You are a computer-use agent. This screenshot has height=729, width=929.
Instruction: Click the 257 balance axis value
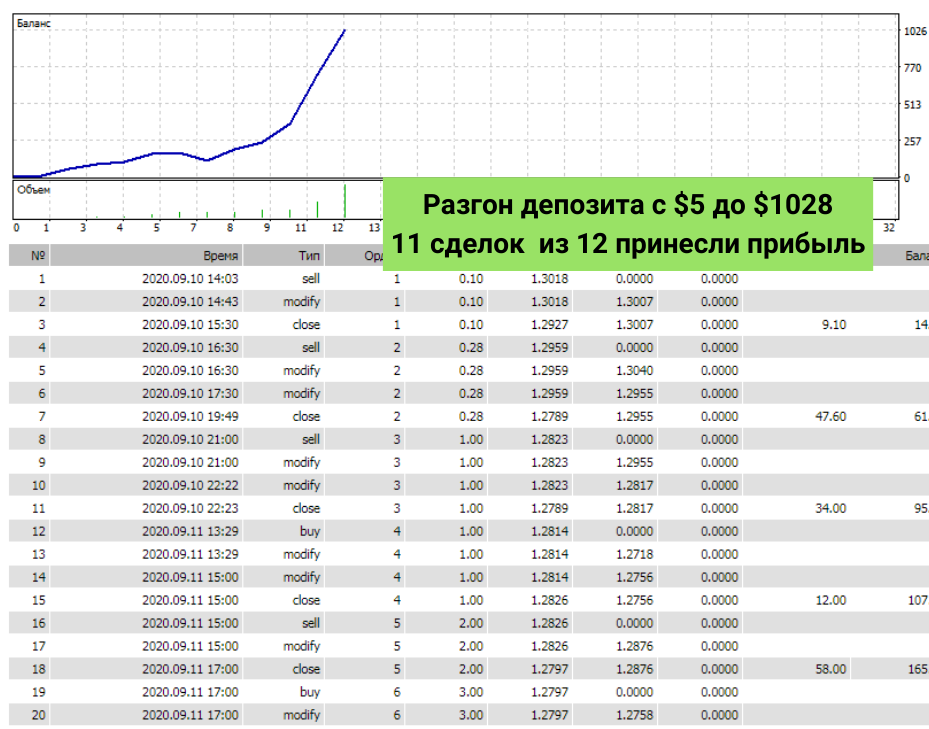(x=912, y=142)
